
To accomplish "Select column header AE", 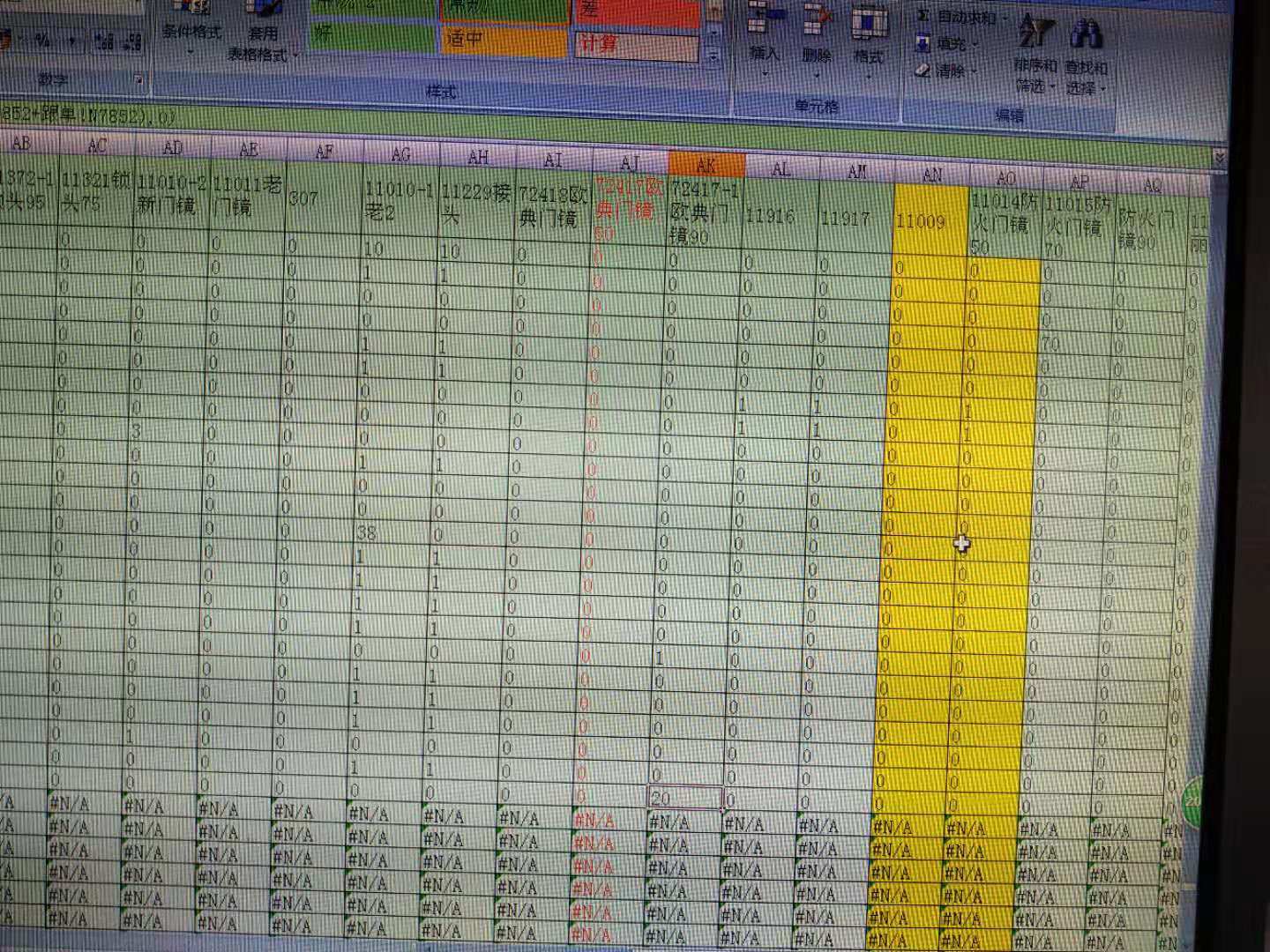I will [x=250, y=150].
